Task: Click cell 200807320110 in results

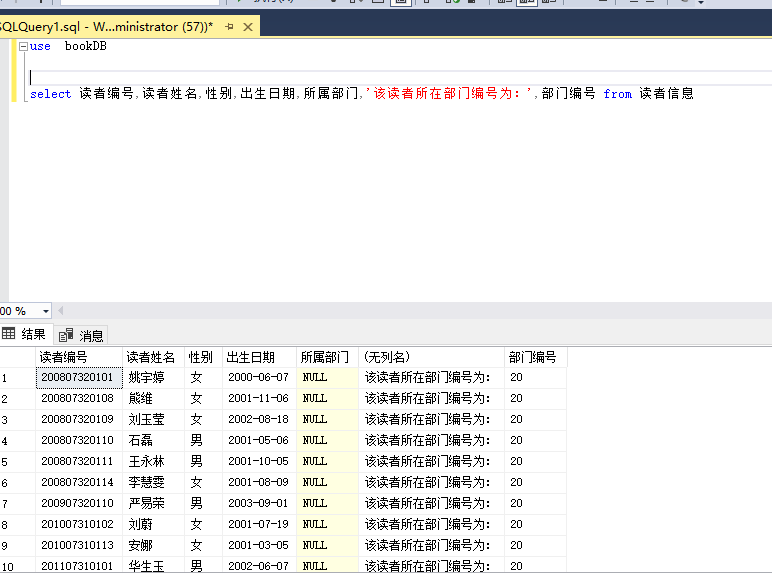Action: coord(79,441)
